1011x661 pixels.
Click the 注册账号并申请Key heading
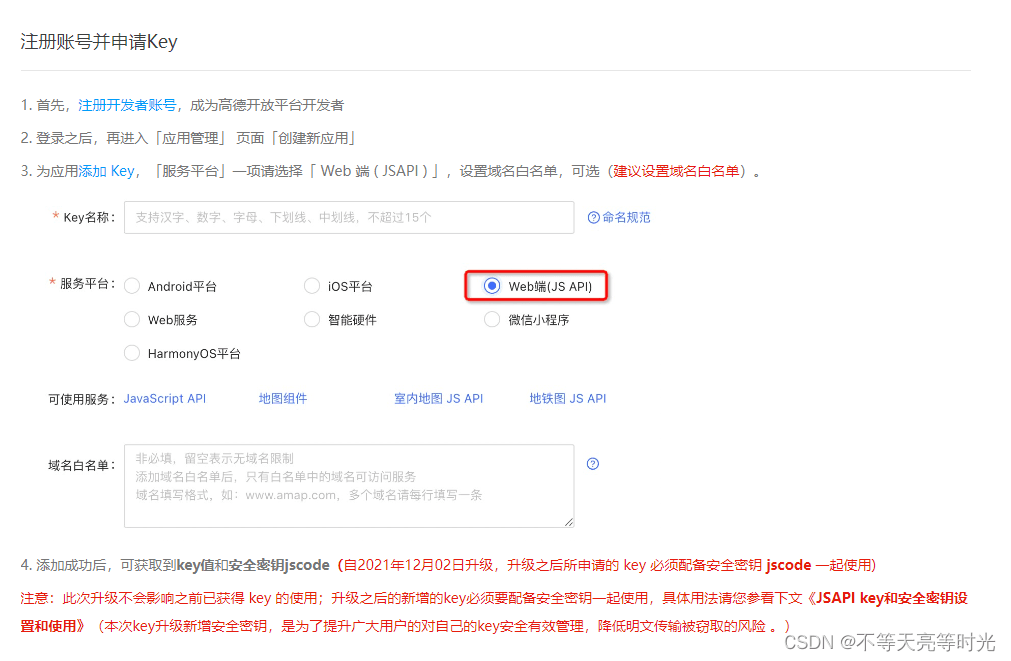[x=99, y=42]
